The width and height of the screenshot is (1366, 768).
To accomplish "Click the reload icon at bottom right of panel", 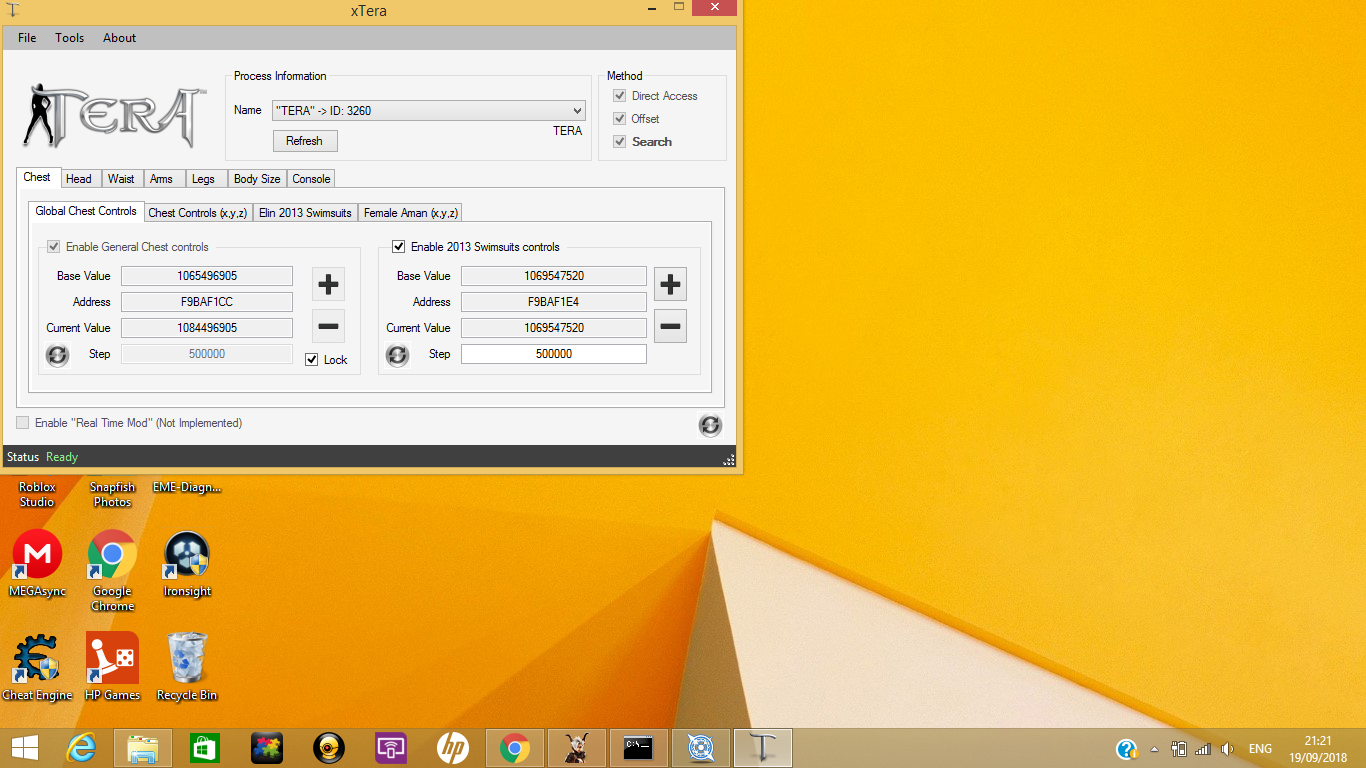I will coord(710,425).
